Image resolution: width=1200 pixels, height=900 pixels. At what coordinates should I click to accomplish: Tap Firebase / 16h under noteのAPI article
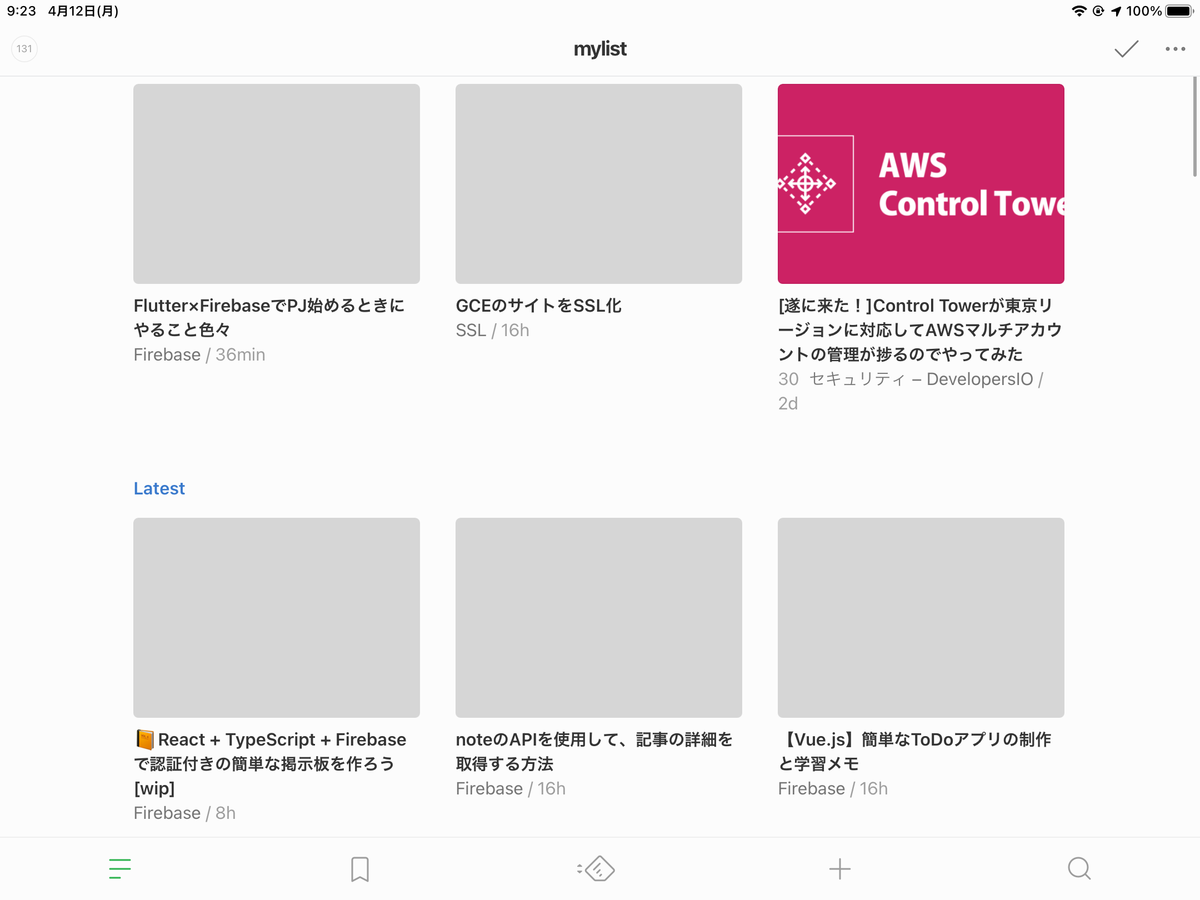click(510, 789)
